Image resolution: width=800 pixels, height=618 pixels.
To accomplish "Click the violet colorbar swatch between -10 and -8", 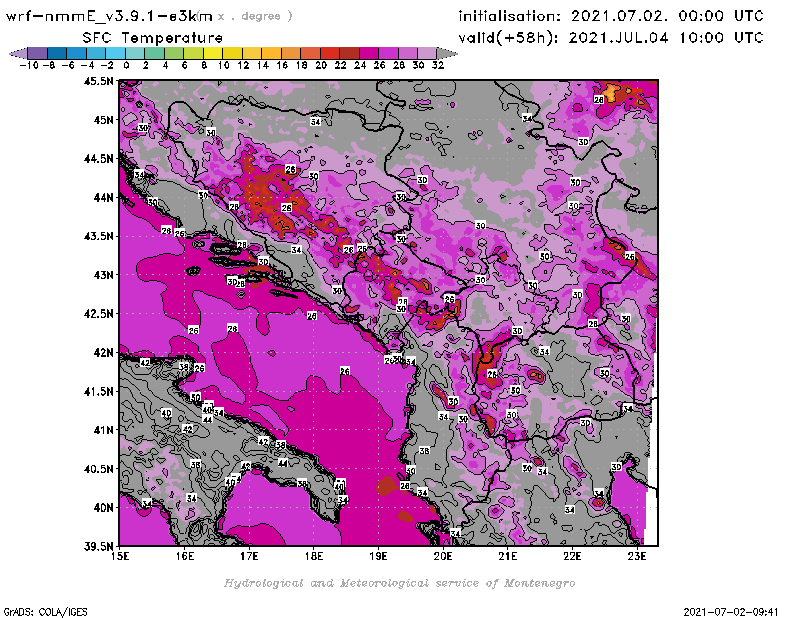I will [x=38, y=53].
